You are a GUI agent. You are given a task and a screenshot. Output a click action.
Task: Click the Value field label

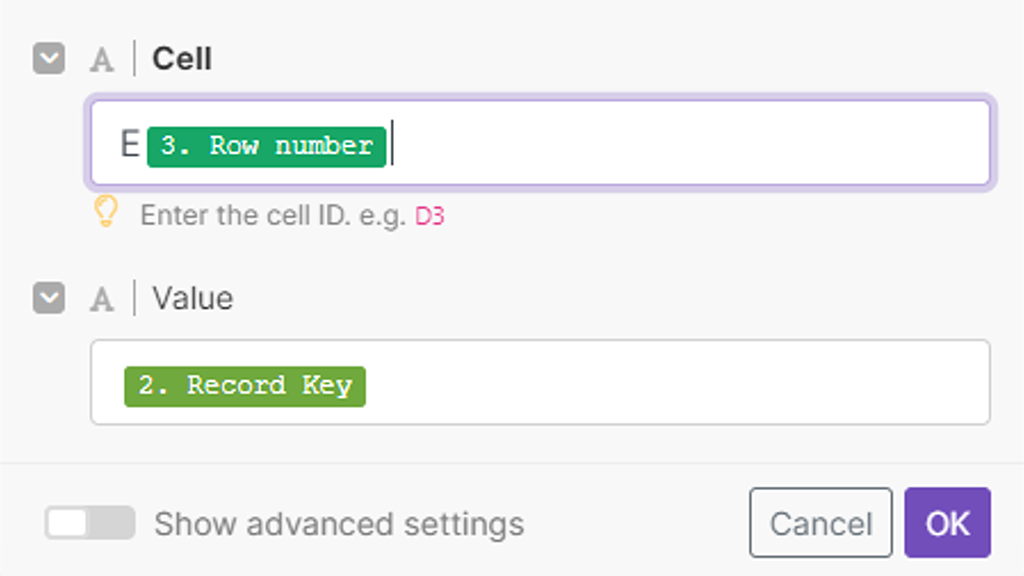click(193, 298)
